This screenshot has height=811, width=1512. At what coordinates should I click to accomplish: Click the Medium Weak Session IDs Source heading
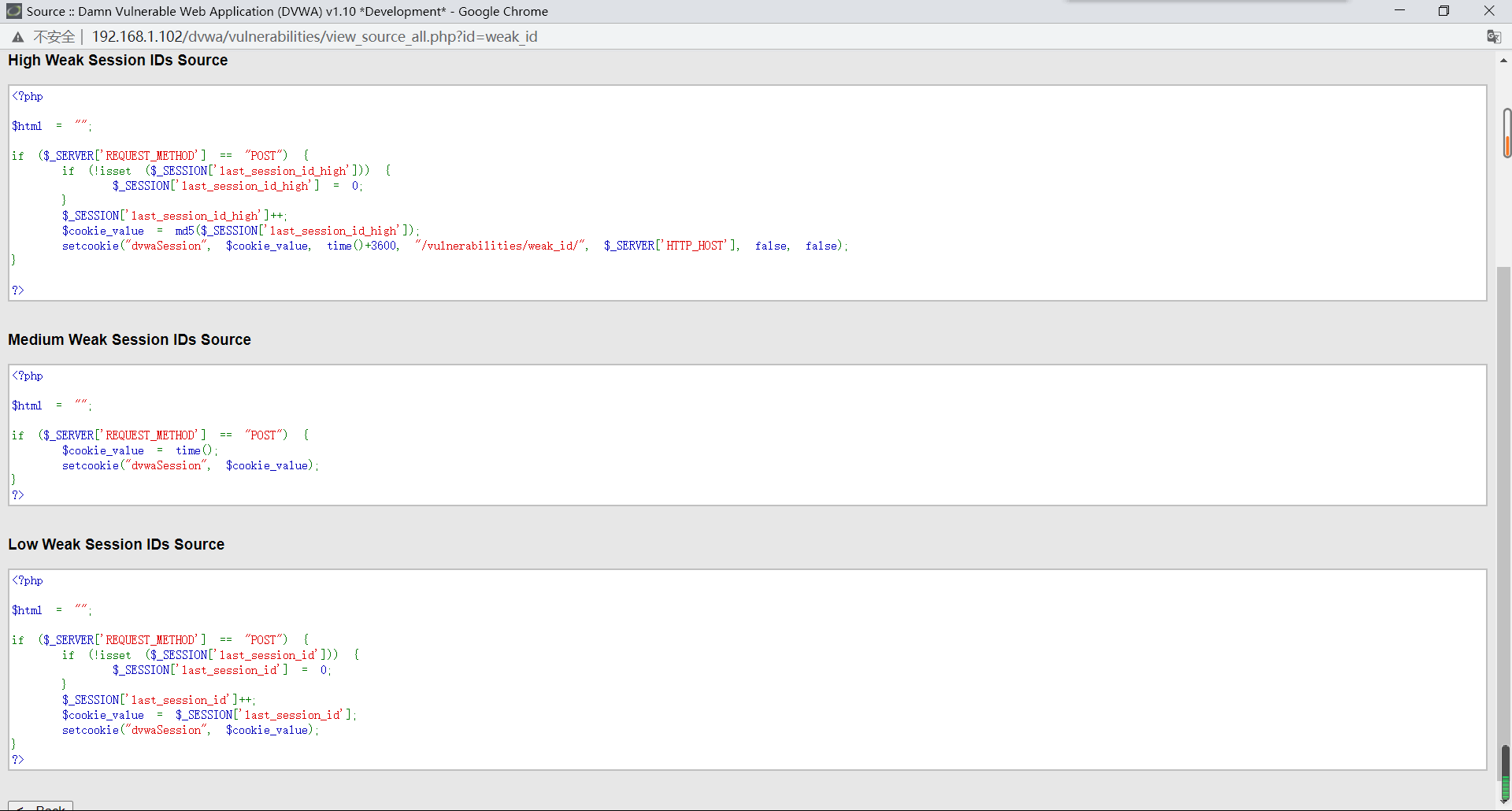click(129, 340)
